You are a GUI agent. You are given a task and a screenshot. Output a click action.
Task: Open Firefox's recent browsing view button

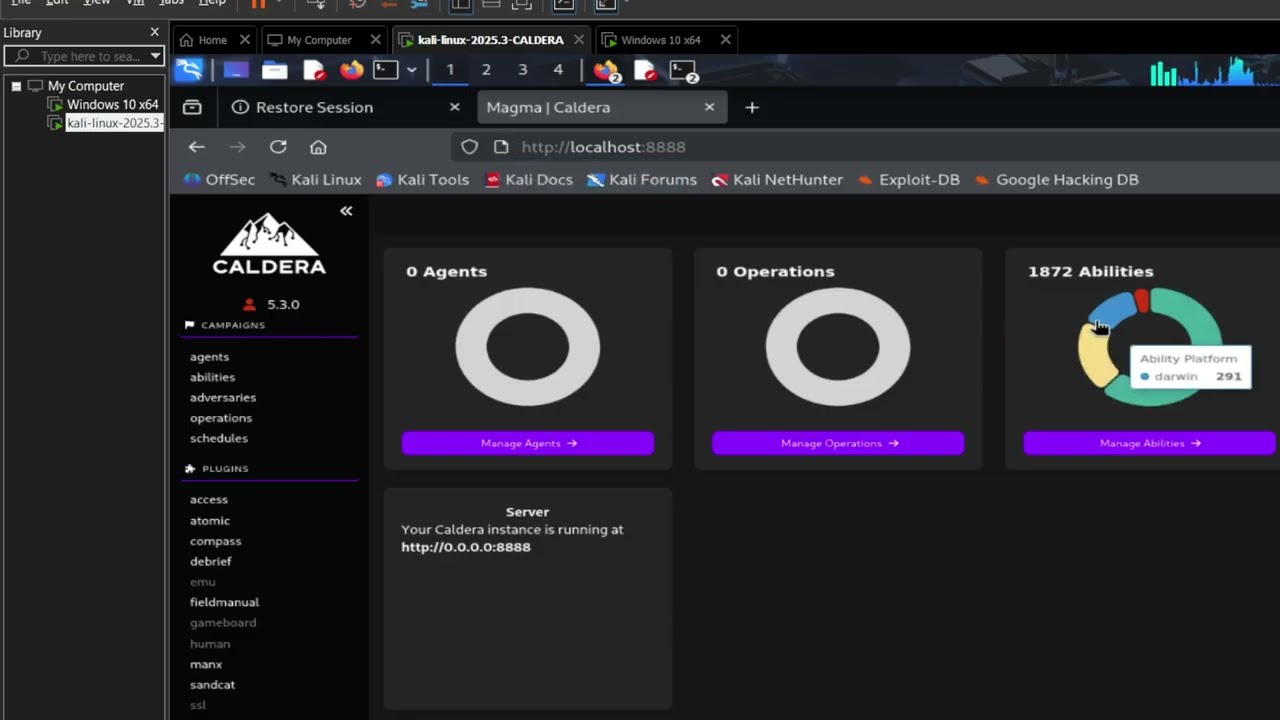click(x=192, y=107)
